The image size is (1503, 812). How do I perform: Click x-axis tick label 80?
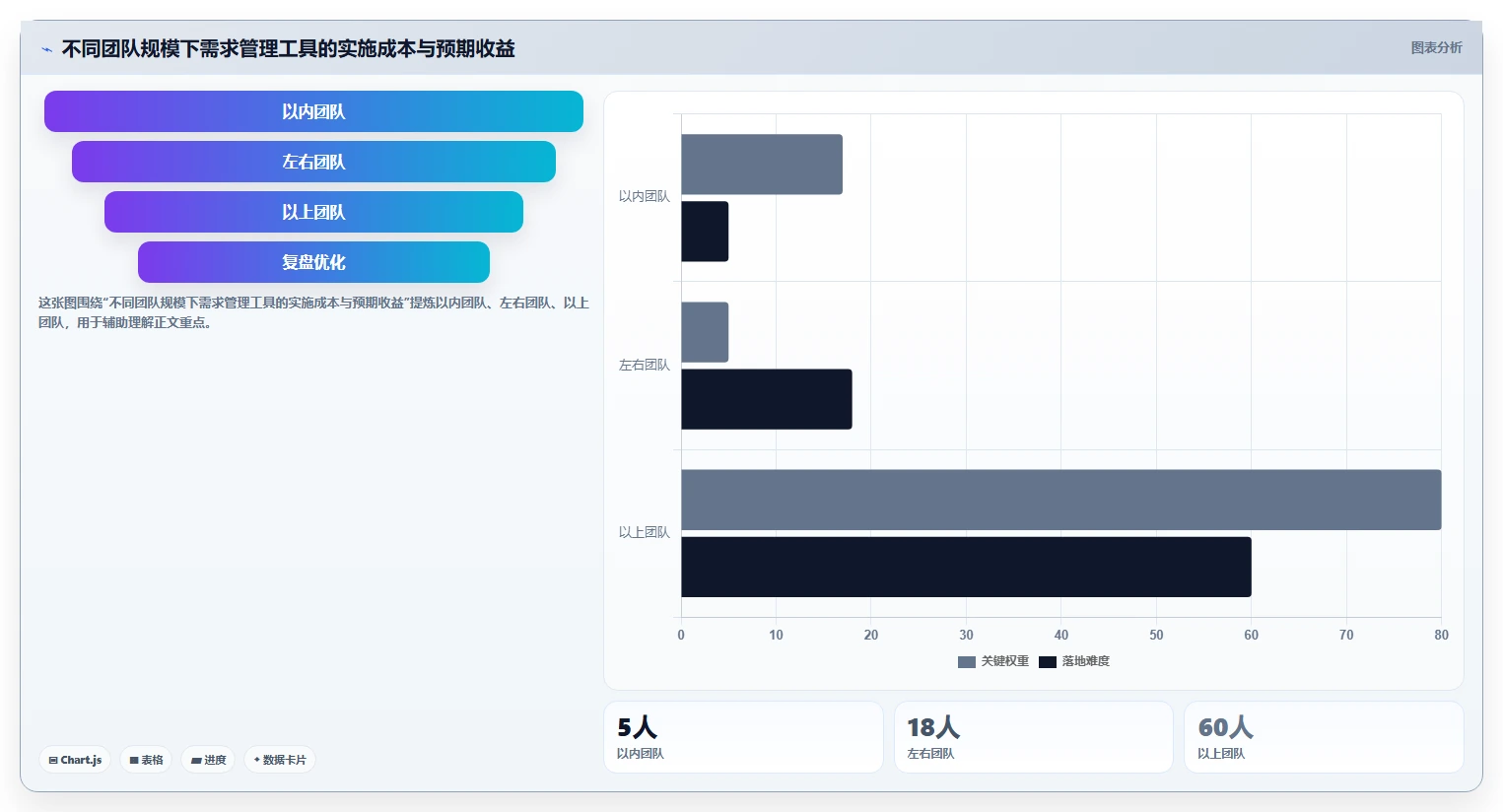(1441, 635)
